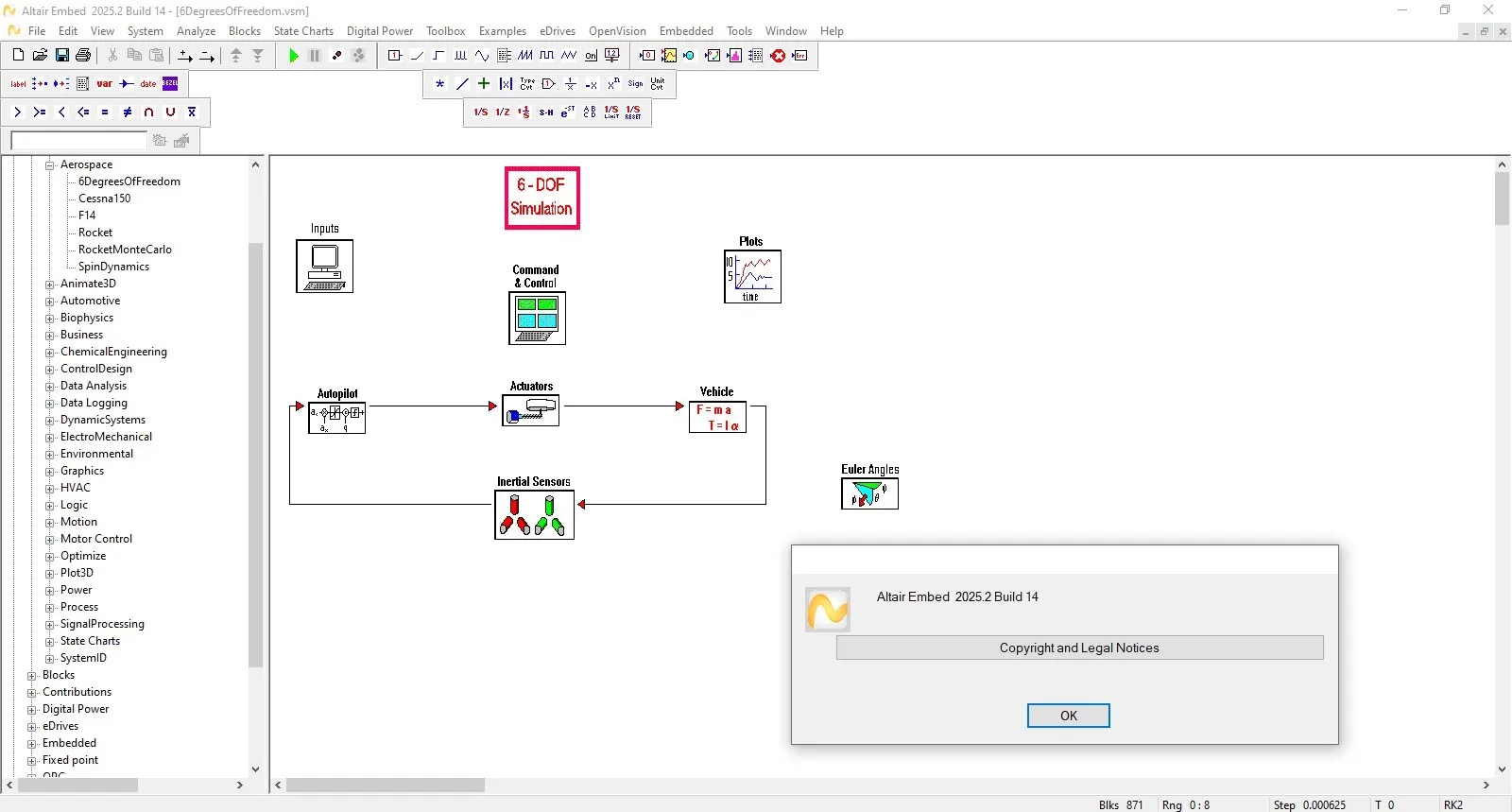Select RocketMonteCarlo in the tree
This screenshot has height=812, width=1512.
125,250
